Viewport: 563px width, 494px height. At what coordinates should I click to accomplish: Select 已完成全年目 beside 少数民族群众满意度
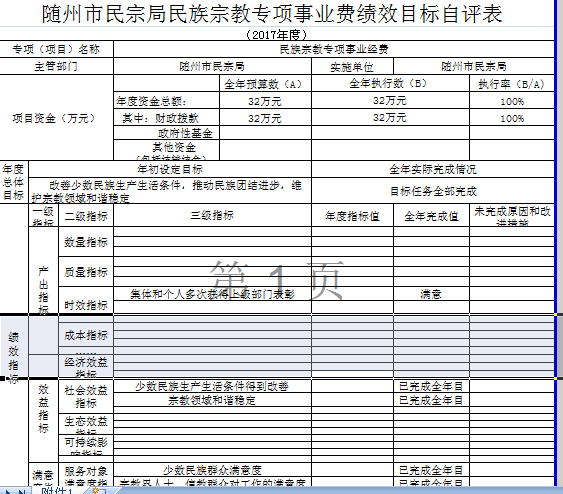tap(431, 470)
